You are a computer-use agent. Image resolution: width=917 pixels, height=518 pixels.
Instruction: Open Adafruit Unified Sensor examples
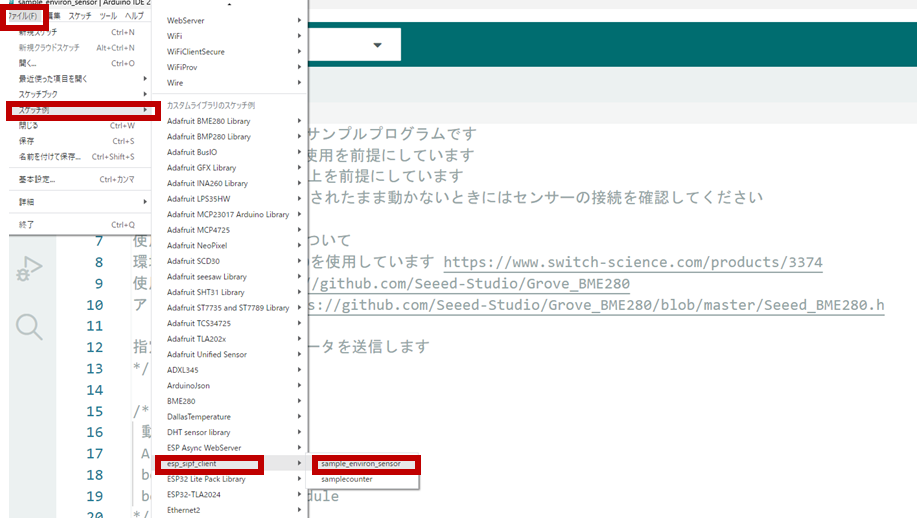pos(230,354)
